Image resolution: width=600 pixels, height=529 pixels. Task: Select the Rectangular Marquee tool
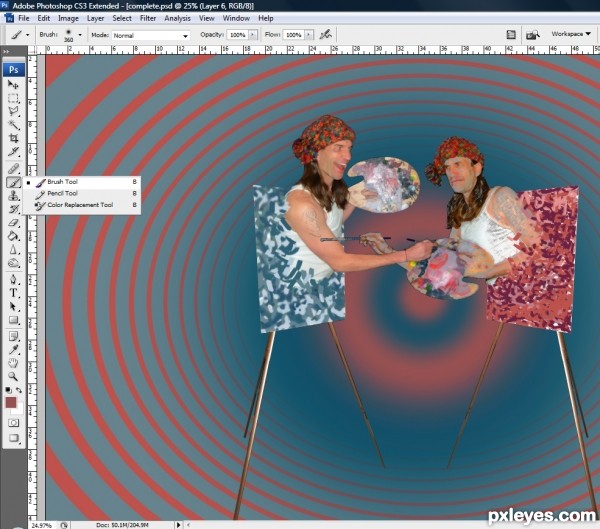tap(13, 98)
